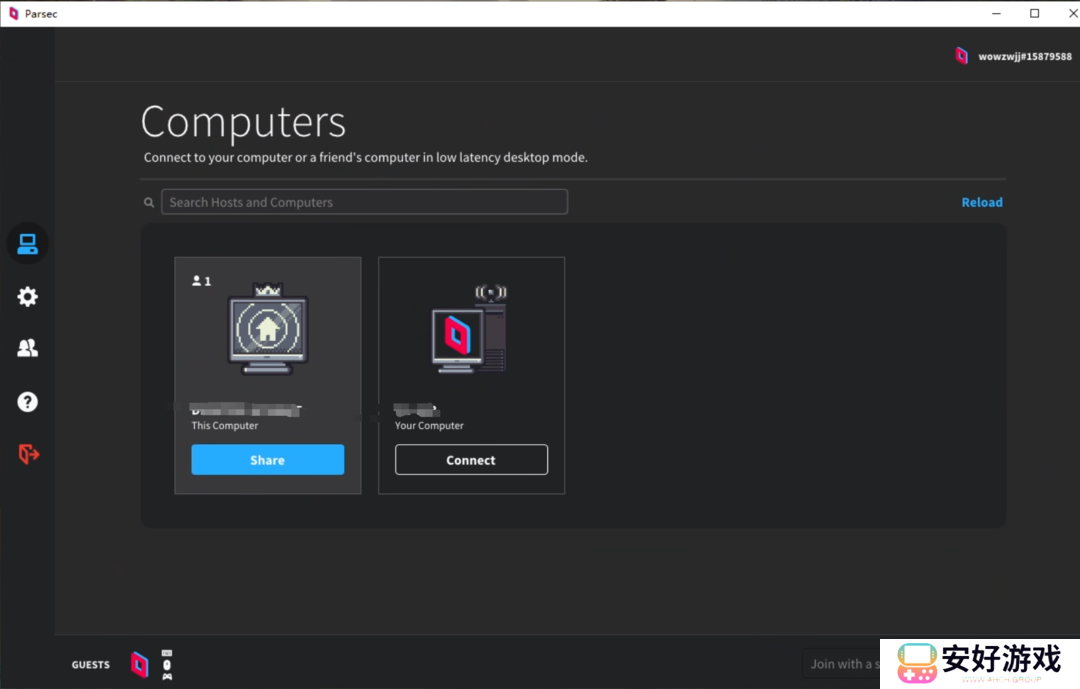Viewport: 1080px width, 689px height.
Task: Select the Your Computer PC thumbnail
Action: (470, 330)
